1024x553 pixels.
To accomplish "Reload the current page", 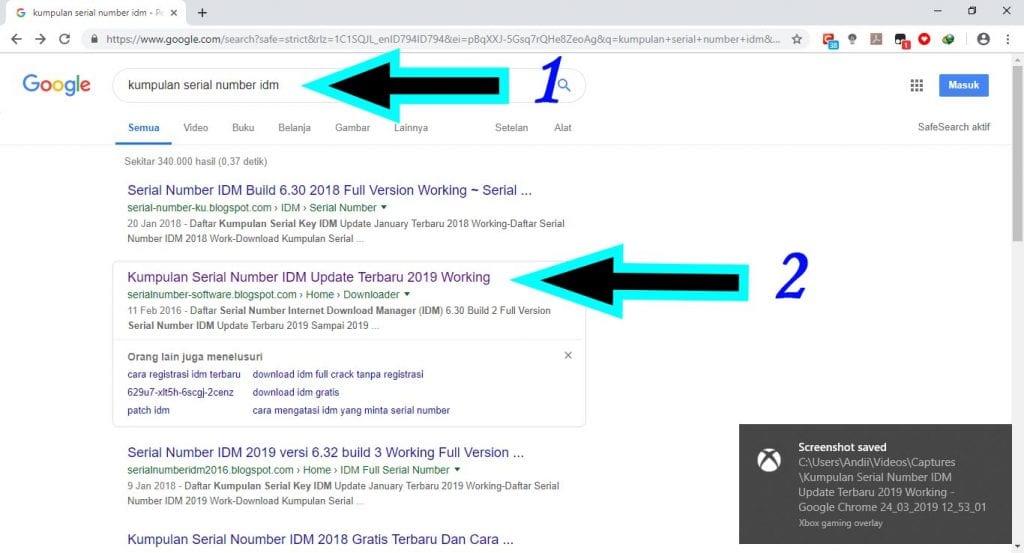I will click(64, 39).
